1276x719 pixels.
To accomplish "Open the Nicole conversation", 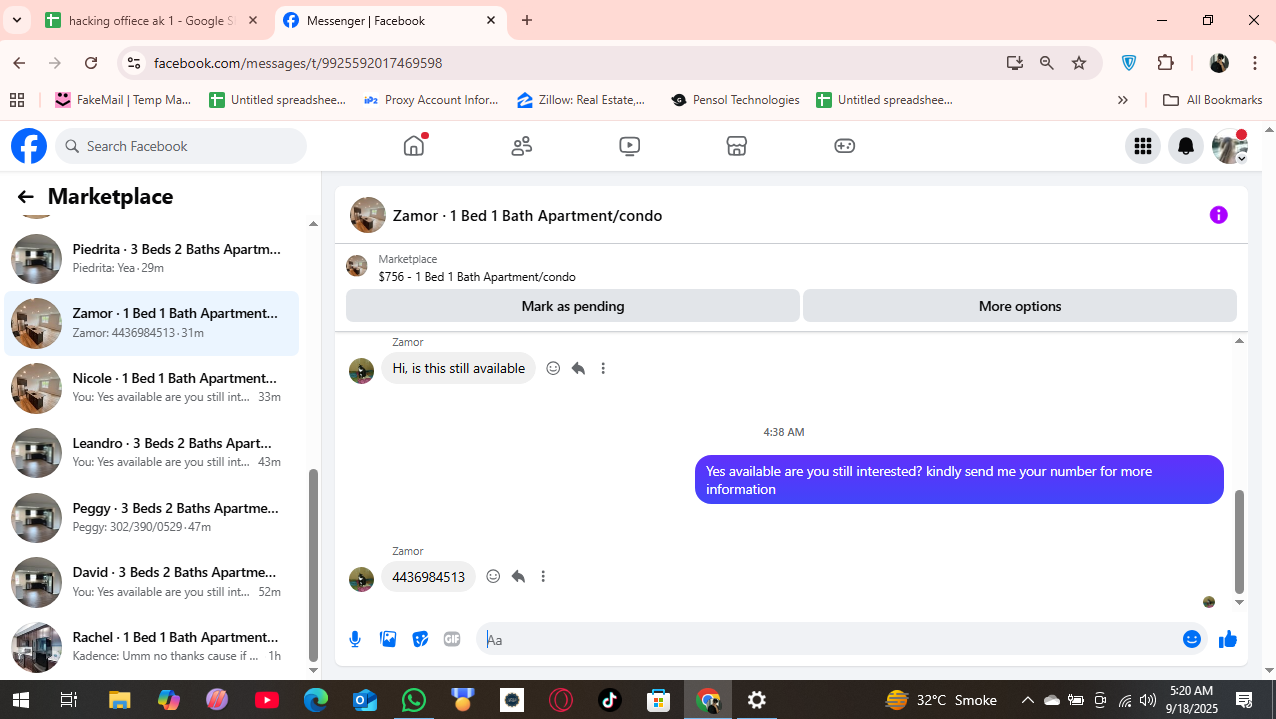I will [152, 388].
